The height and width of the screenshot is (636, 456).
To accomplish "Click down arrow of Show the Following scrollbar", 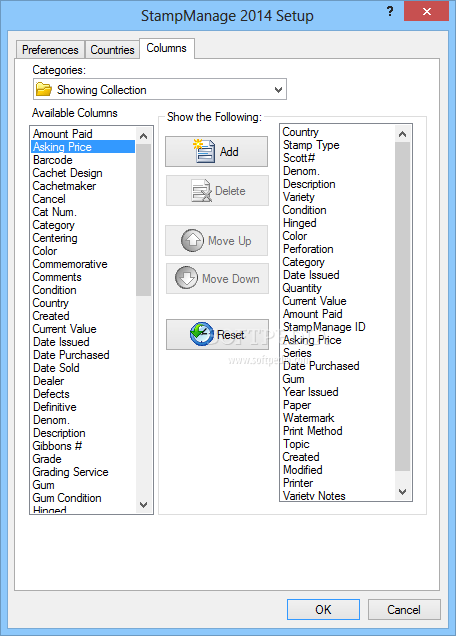I will tap(402, 492).
